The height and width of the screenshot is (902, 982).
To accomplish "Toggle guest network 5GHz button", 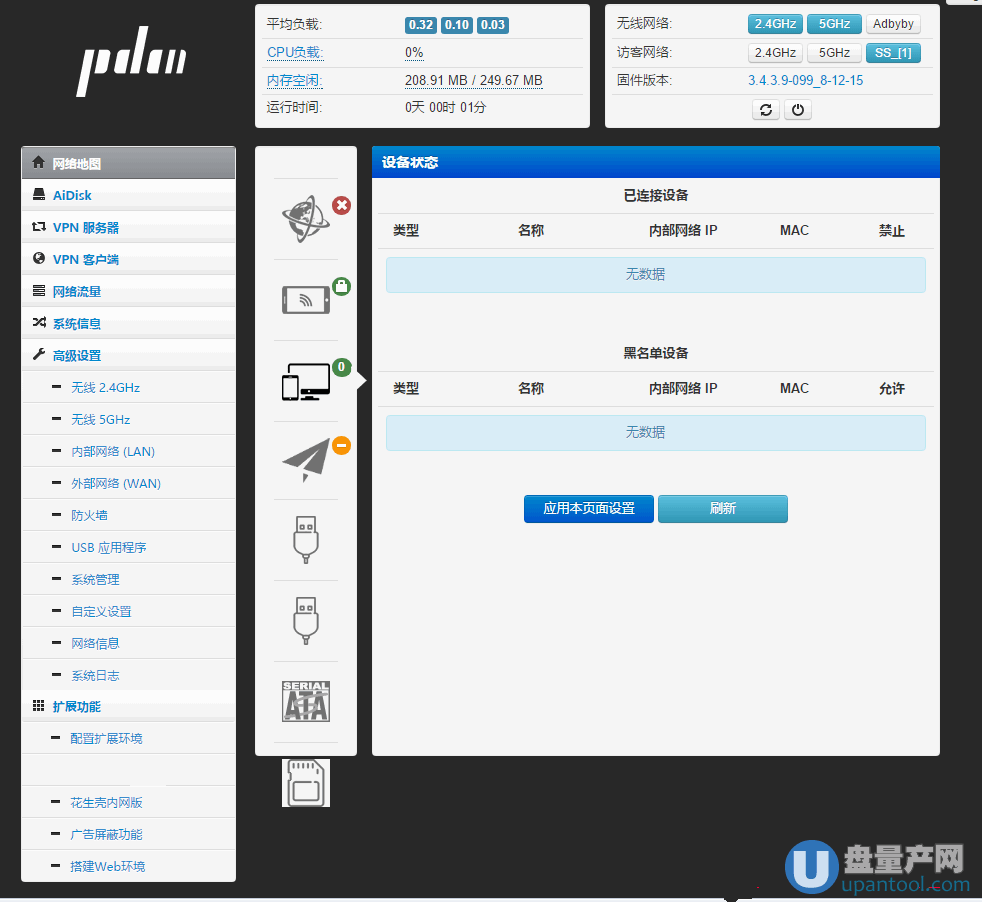I will [834, 53].
